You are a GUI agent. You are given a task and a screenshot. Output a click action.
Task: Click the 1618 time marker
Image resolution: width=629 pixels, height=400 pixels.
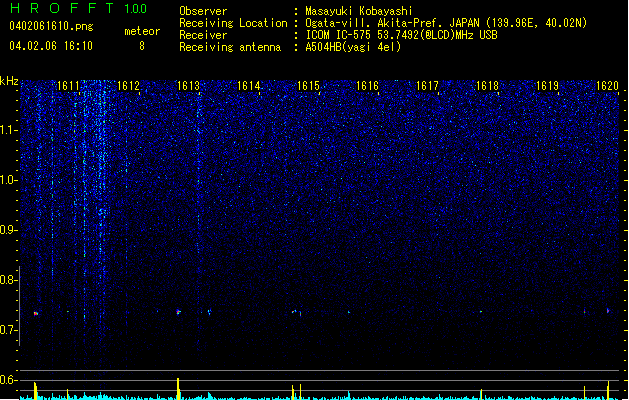(487, 86)
